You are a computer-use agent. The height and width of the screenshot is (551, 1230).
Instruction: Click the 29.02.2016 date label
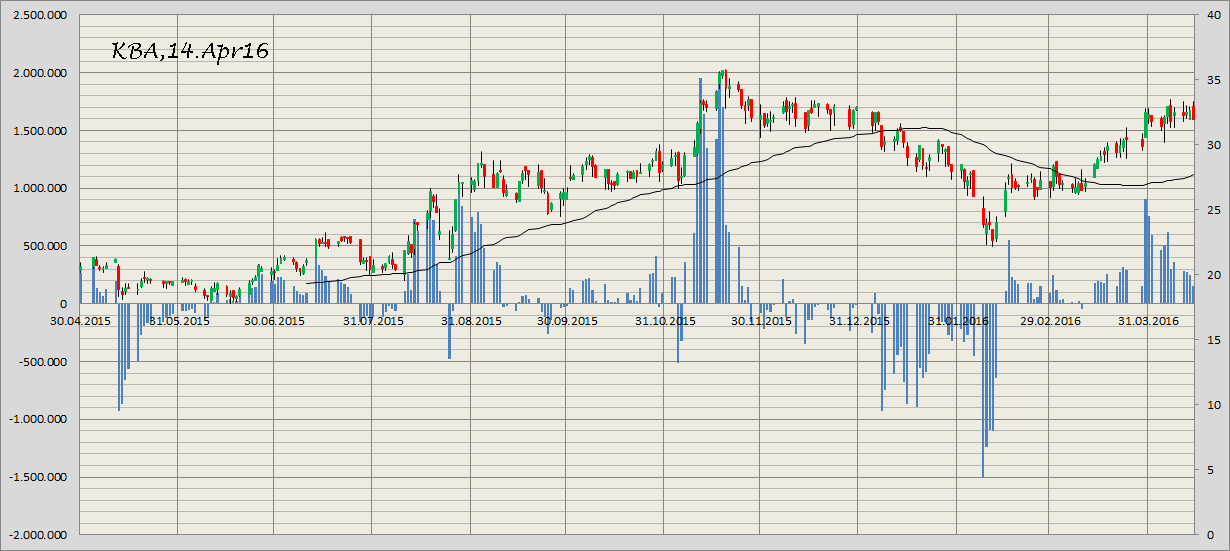1050,321
